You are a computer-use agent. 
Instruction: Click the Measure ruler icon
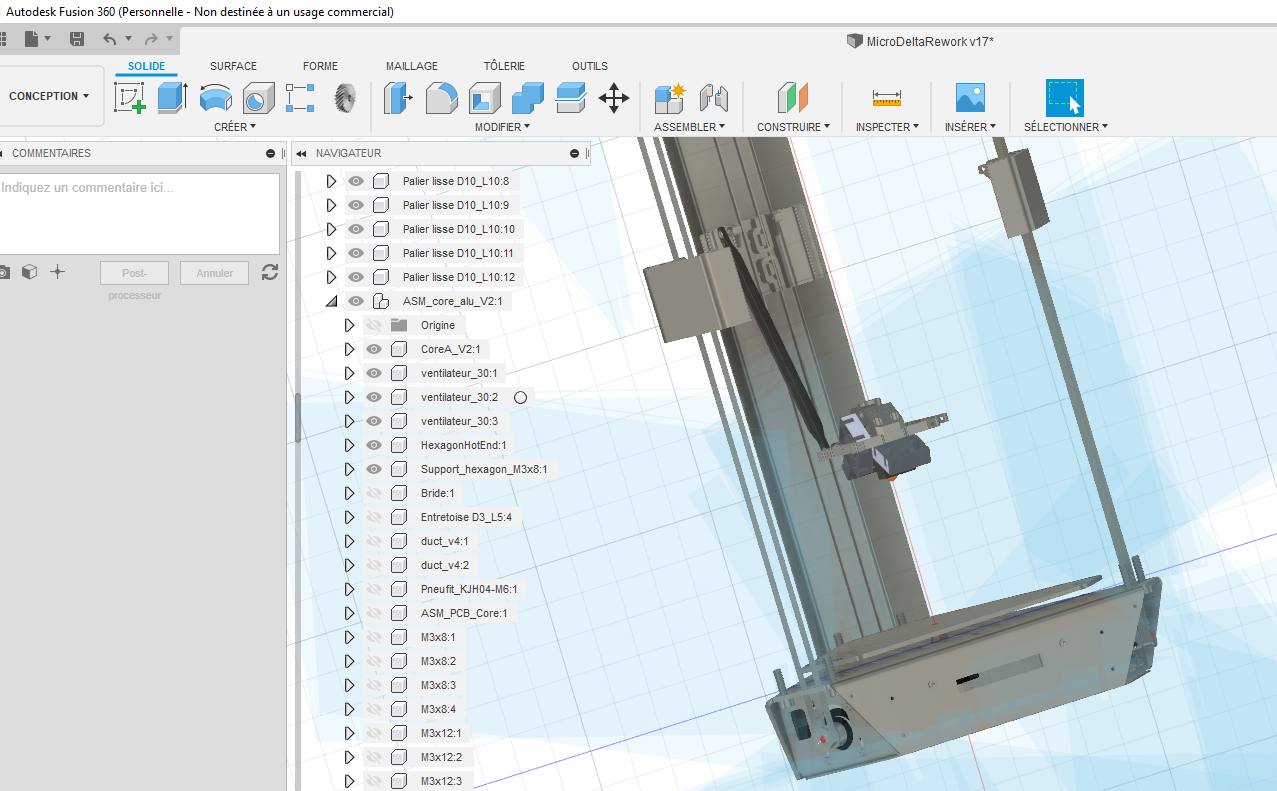(x=886, y=98)
